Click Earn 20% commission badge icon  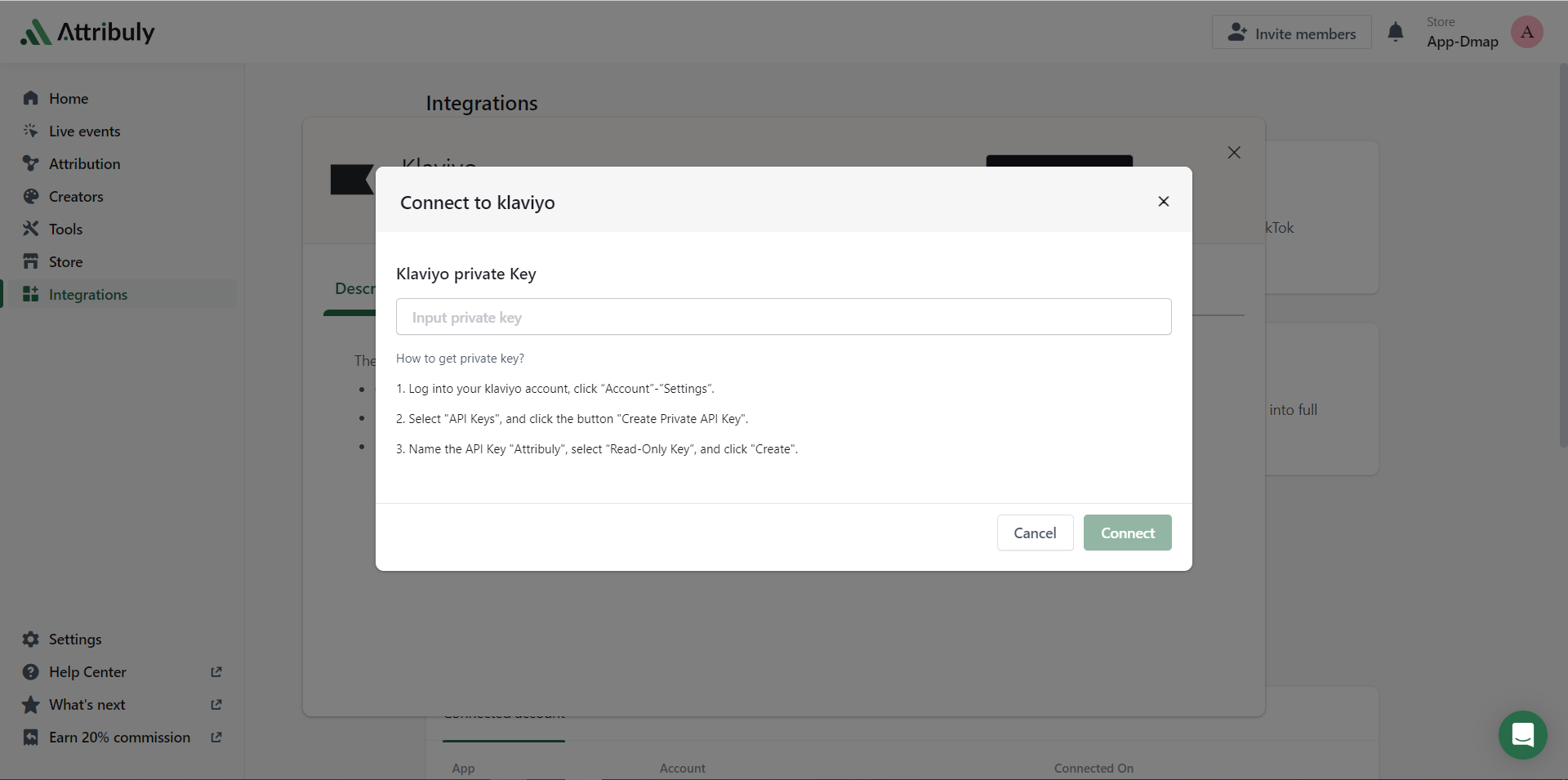31,737
